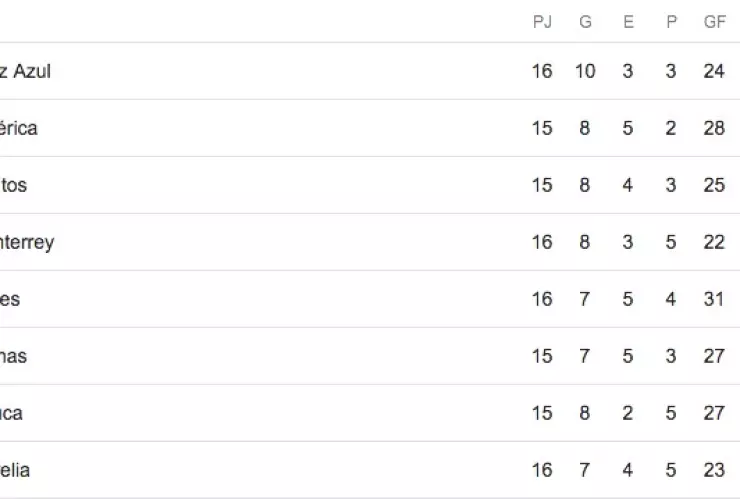Select the E column header
This screenshot has width=740, height=499.
(x=628, y=22)
